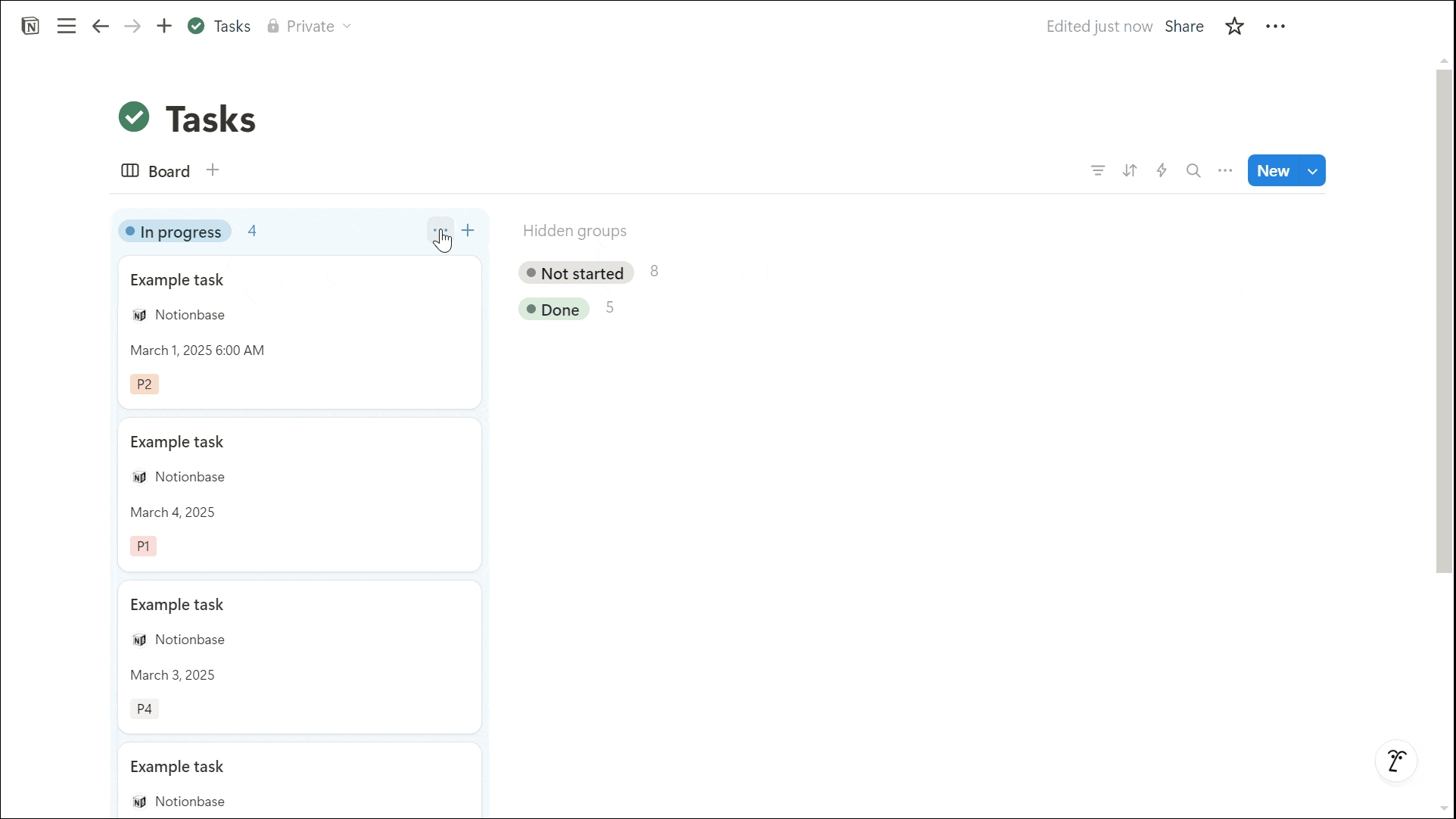Click the Done count 5

click(610, 307)
